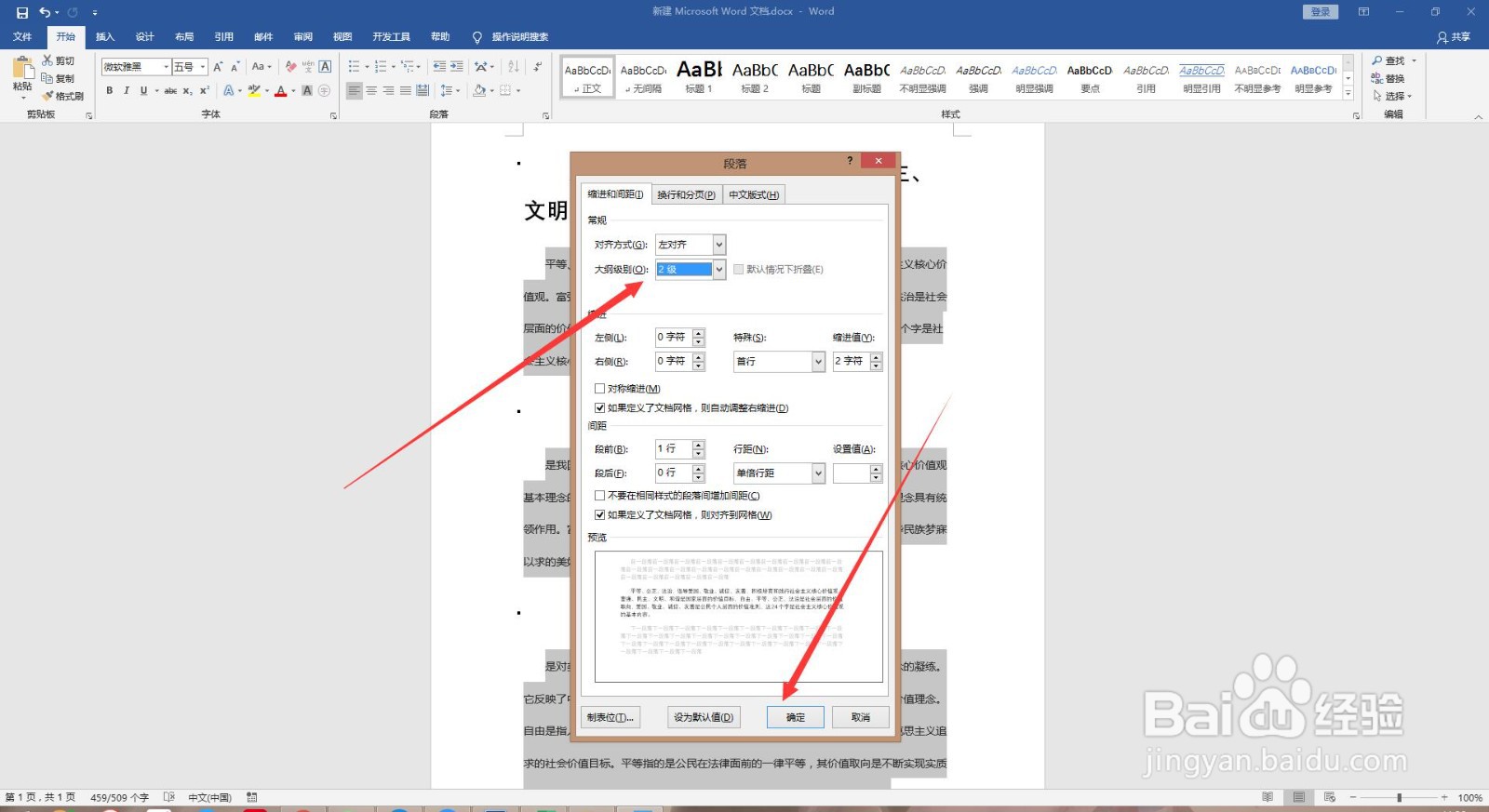The image size is (1489, 812).
Task: Click the 段前 spacing value field
Action: [673, 448]
